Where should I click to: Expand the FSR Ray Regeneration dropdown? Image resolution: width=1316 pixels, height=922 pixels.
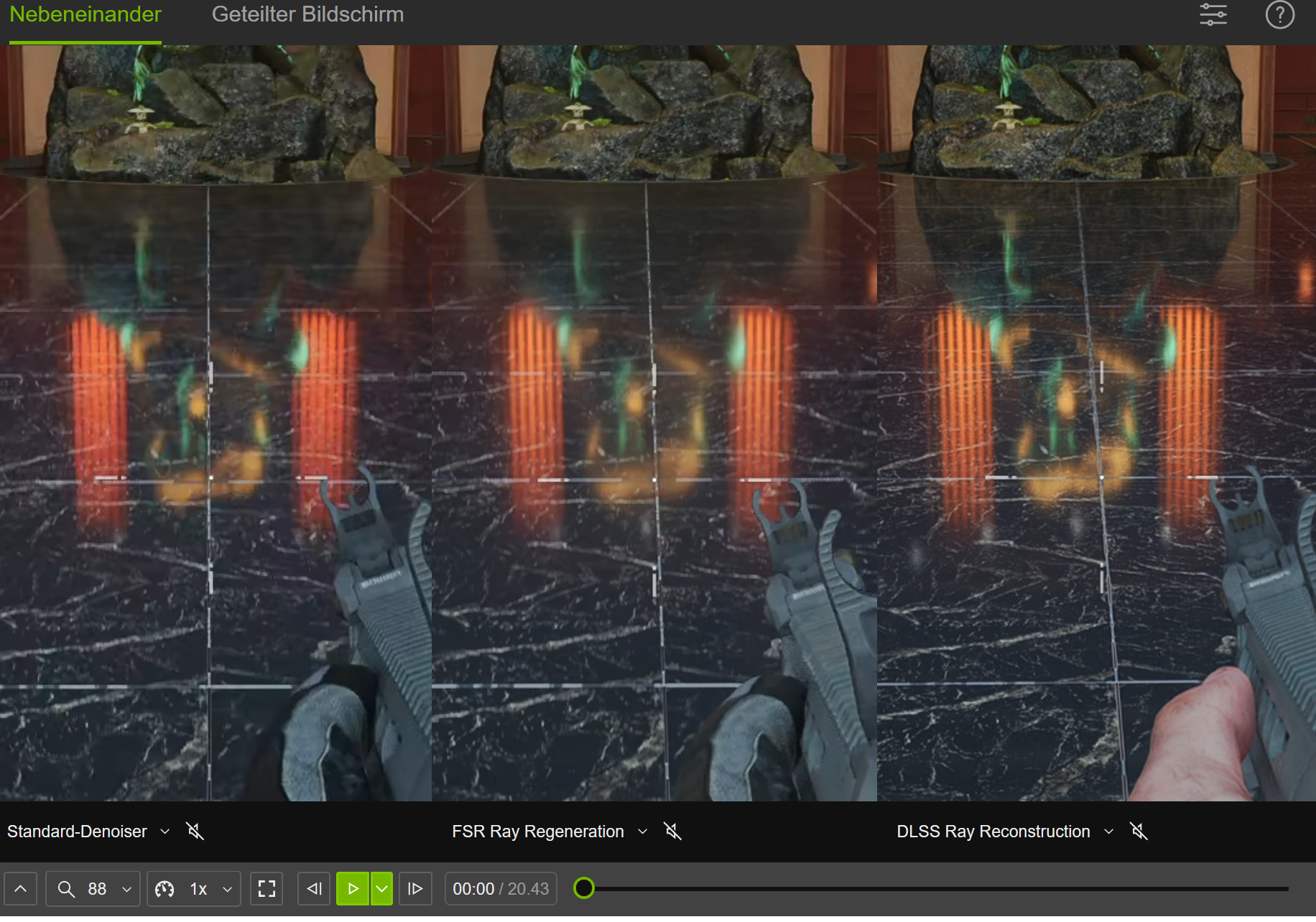643,831
